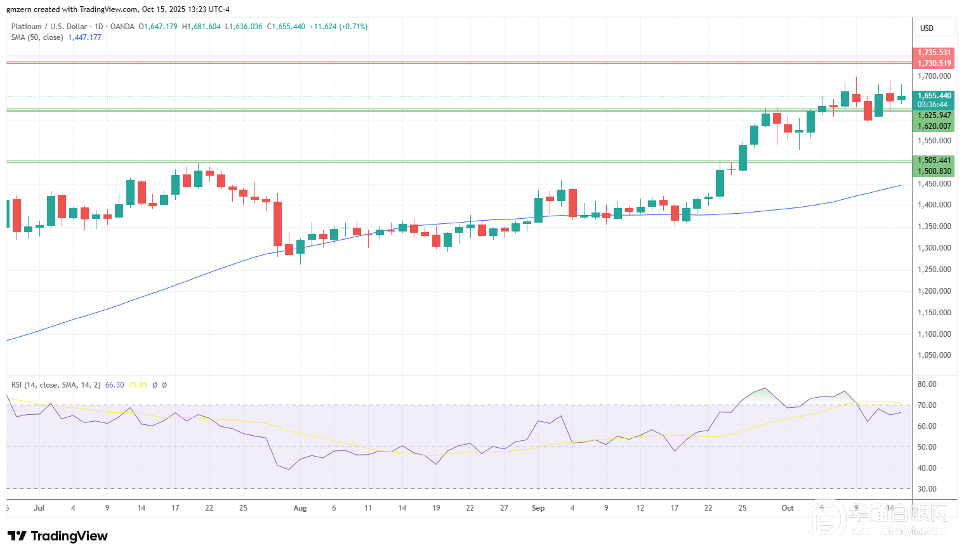Click the Oct label on the time axis

(x=787, y=507)
